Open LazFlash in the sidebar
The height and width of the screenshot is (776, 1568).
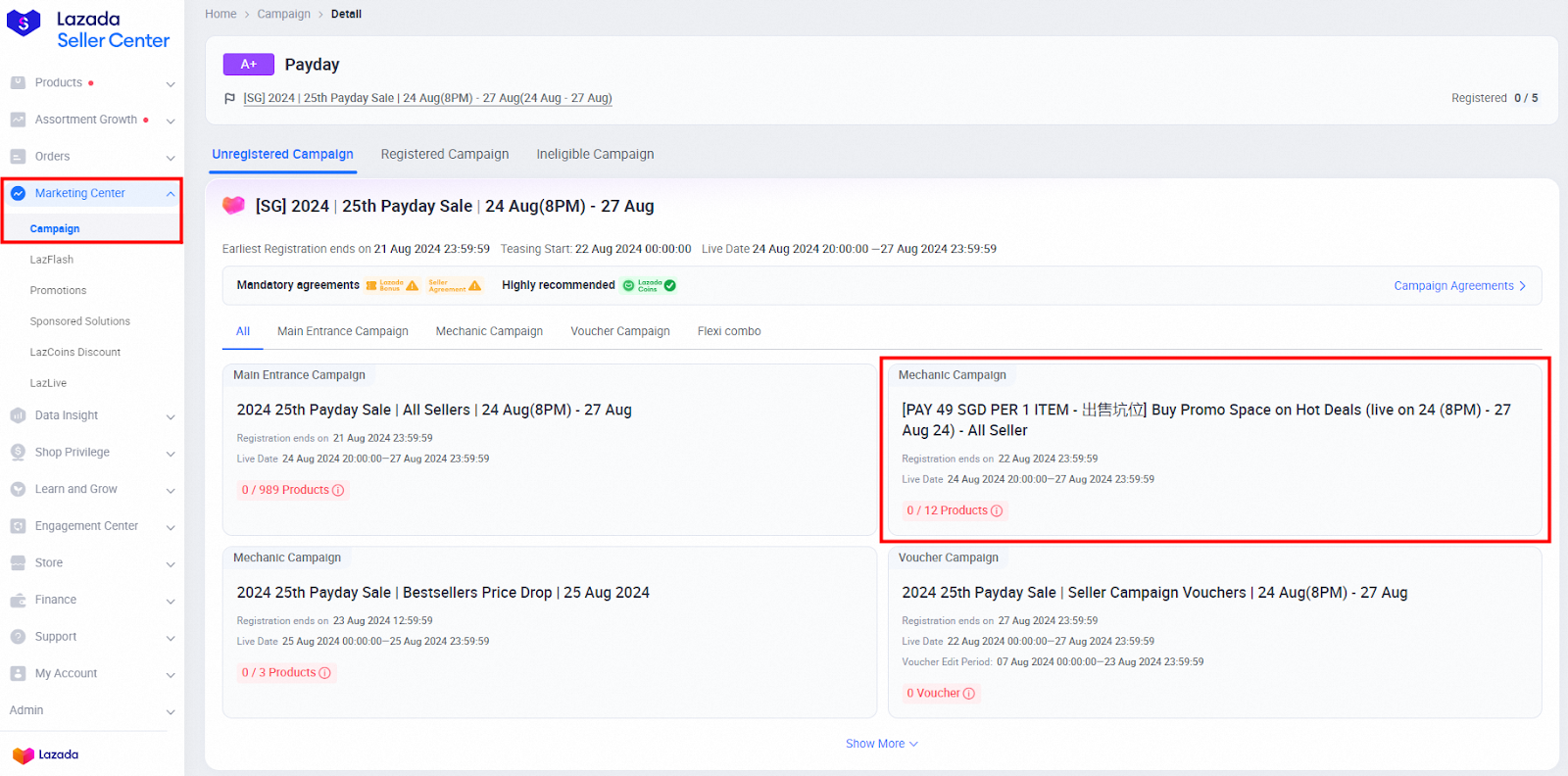[52, 260]
